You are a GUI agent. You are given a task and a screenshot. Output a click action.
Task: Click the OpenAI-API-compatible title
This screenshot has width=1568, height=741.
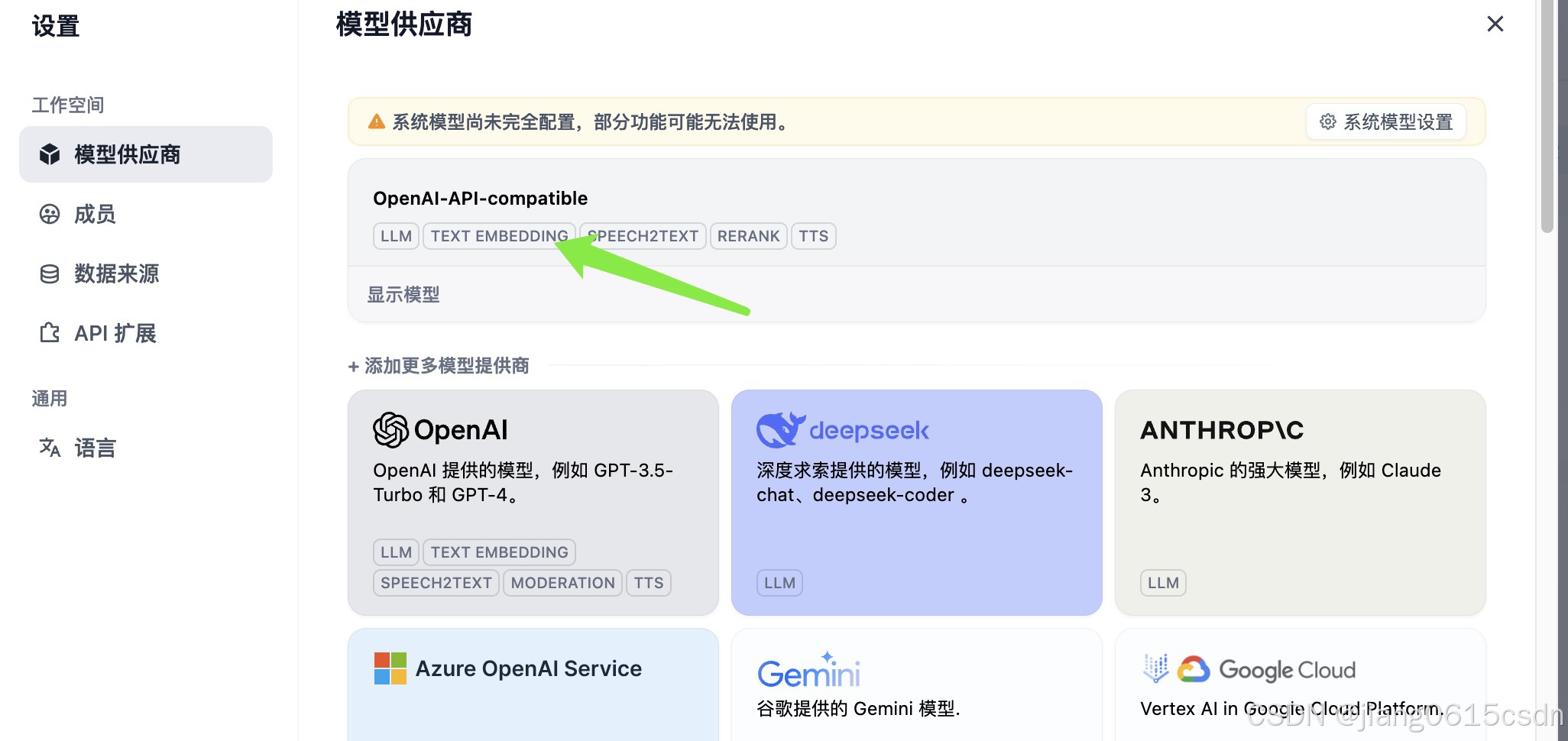pos(481,199)
